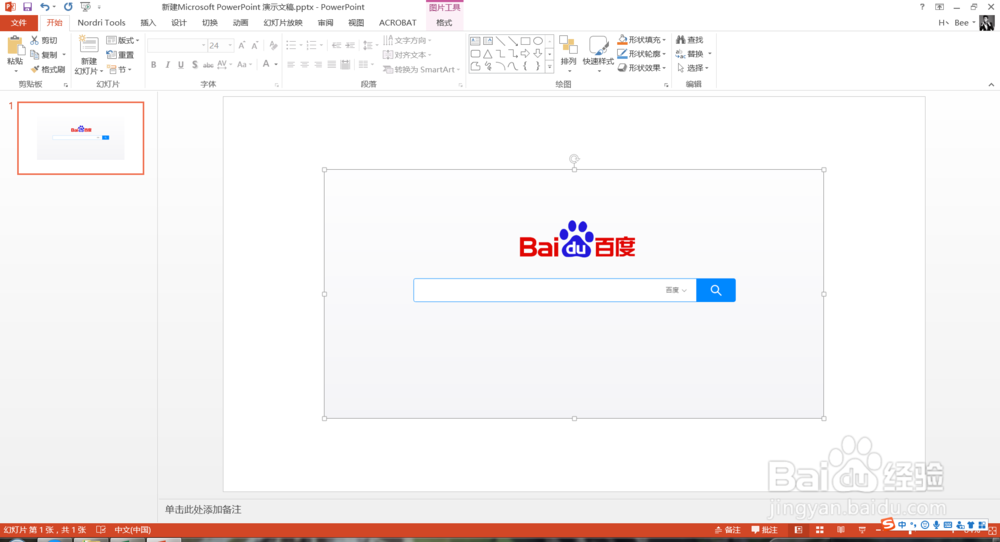1000x542 pixels.
Task: Open Bee account menu
Action: click(x=964, y=23)
